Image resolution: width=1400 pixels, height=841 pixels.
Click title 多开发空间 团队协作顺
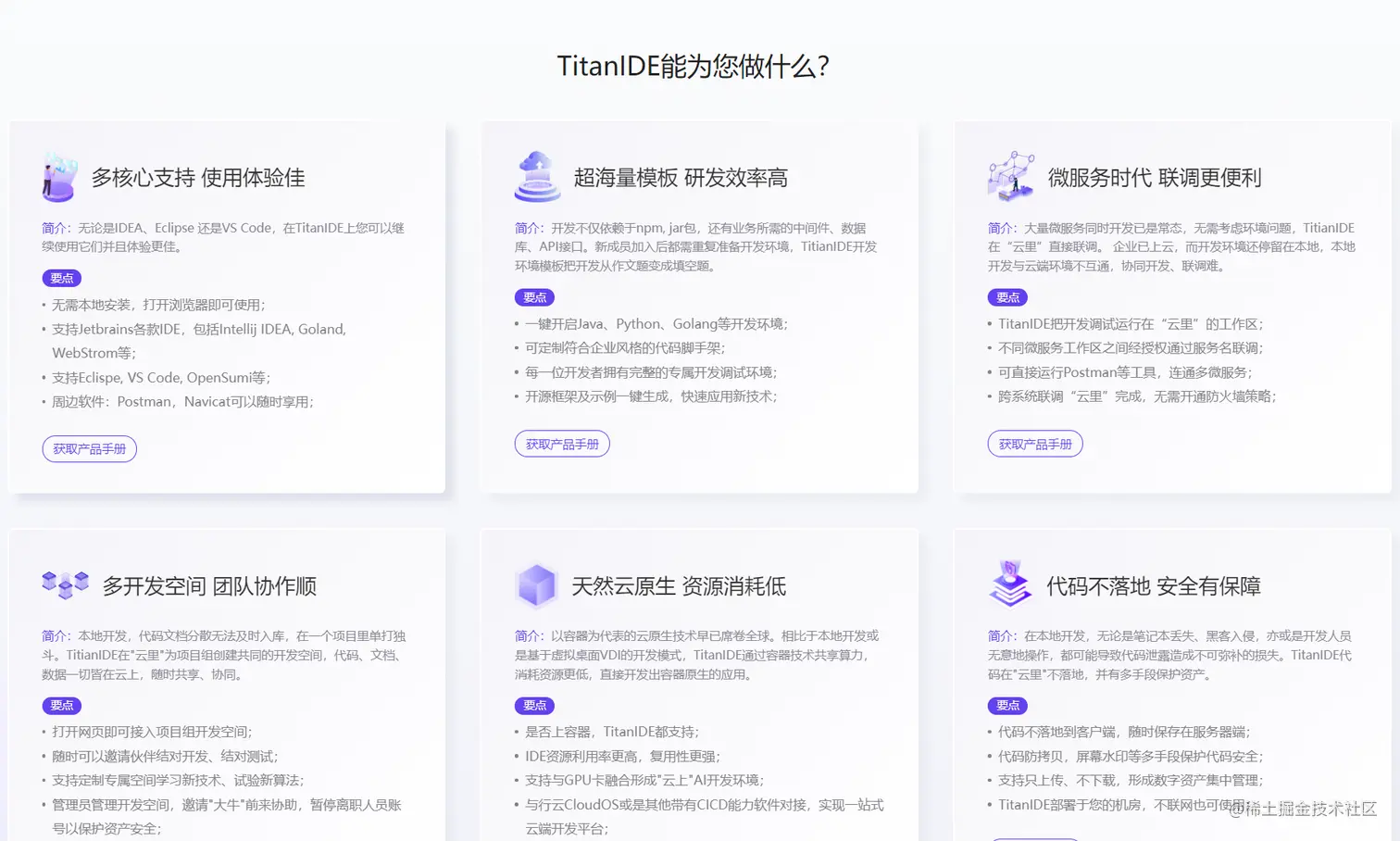(209, 586)
